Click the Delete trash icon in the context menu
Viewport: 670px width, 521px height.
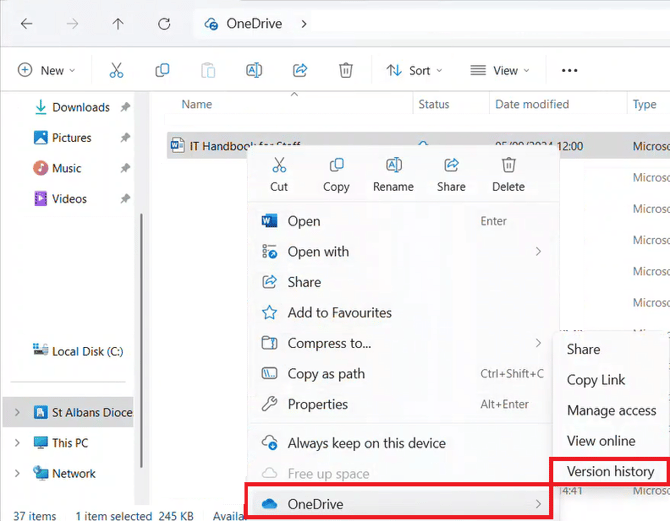508,166
